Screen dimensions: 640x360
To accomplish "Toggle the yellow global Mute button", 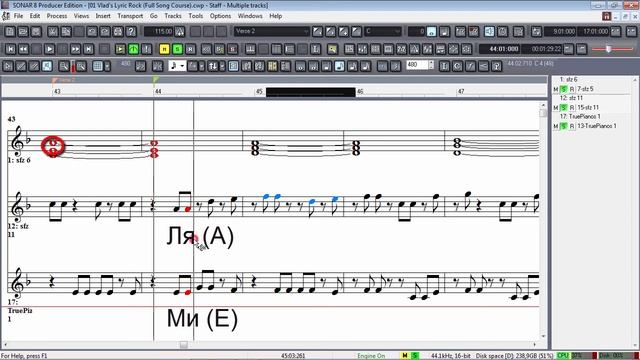I will pos(164,49).
